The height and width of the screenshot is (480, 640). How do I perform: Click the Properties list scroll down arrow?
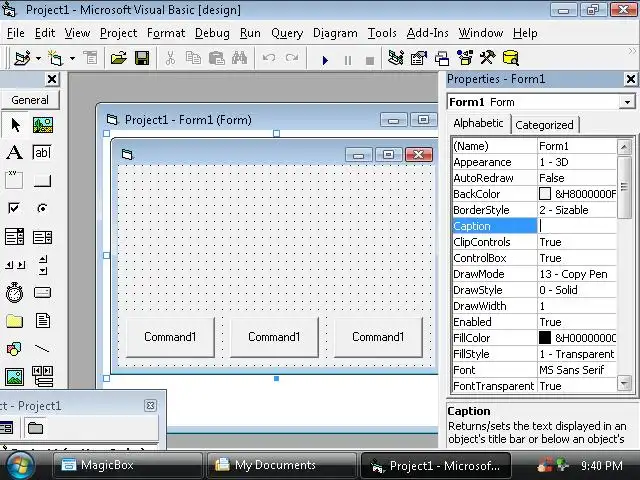(x=624, y=383)
